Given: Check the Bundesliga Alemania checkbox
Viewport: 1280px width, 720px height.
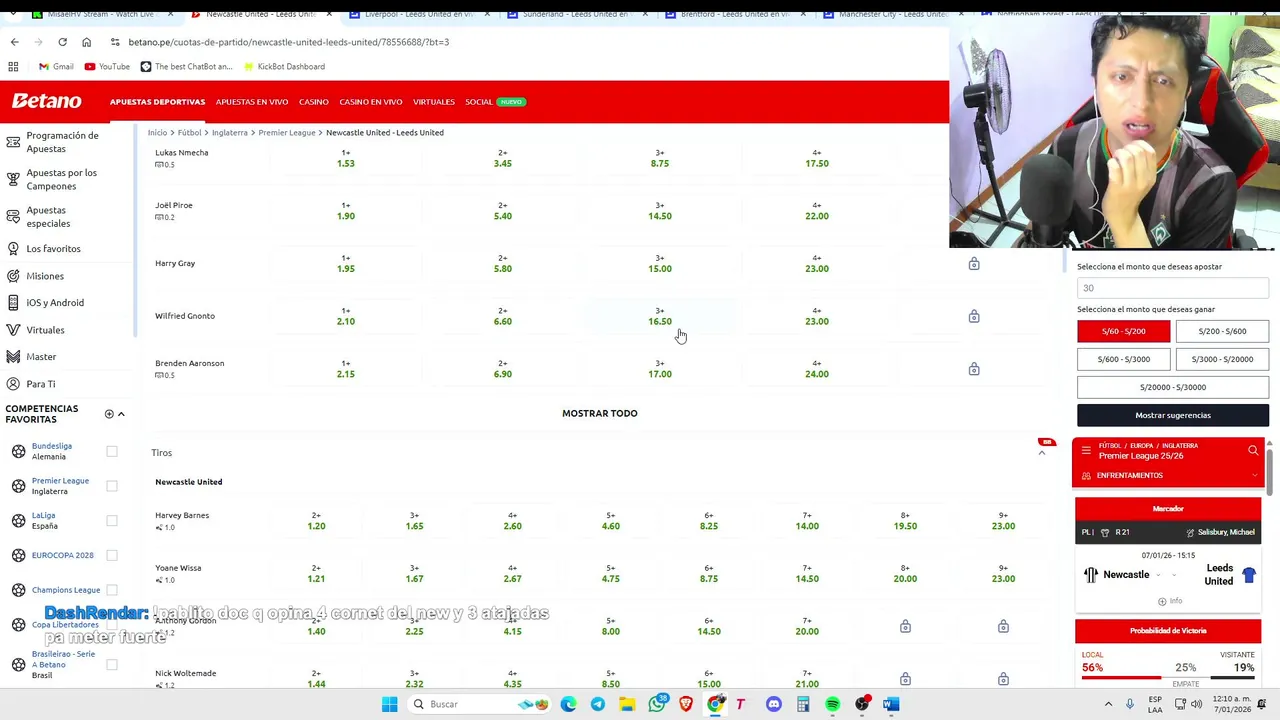Looking at the screenshot, I should coord(112,451).
